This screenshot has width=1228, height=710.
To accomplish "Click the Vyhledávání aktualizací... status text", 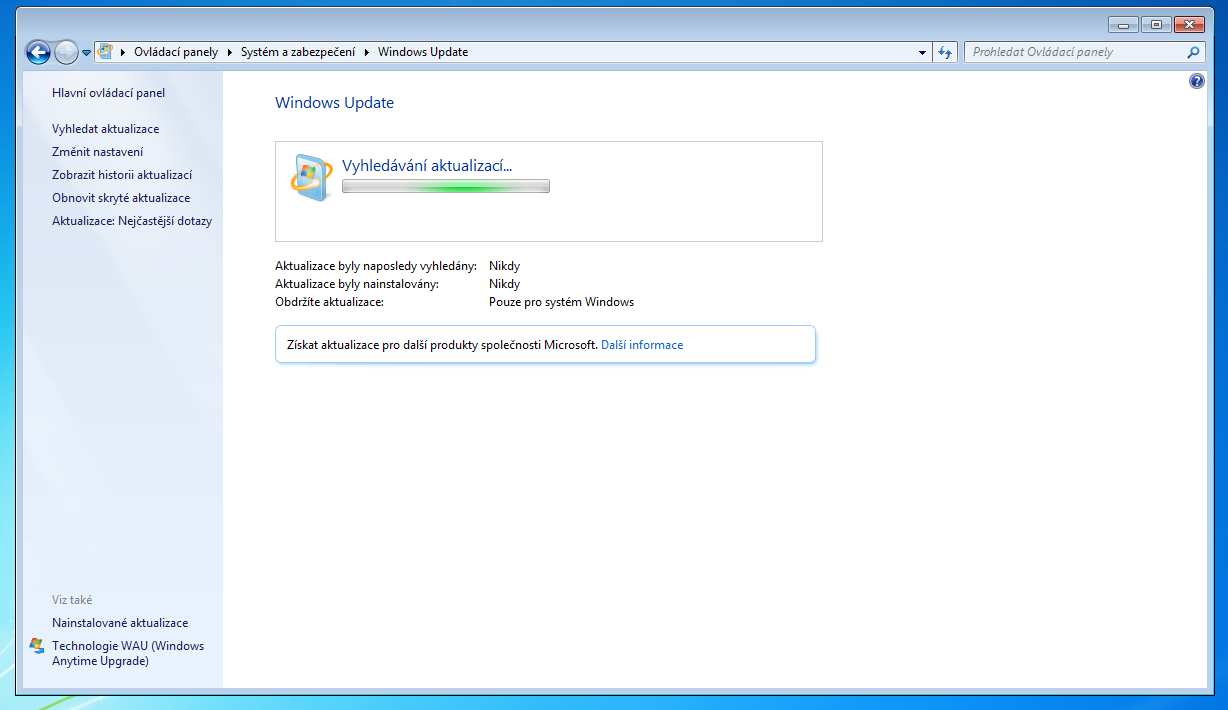I will point(427,166).
